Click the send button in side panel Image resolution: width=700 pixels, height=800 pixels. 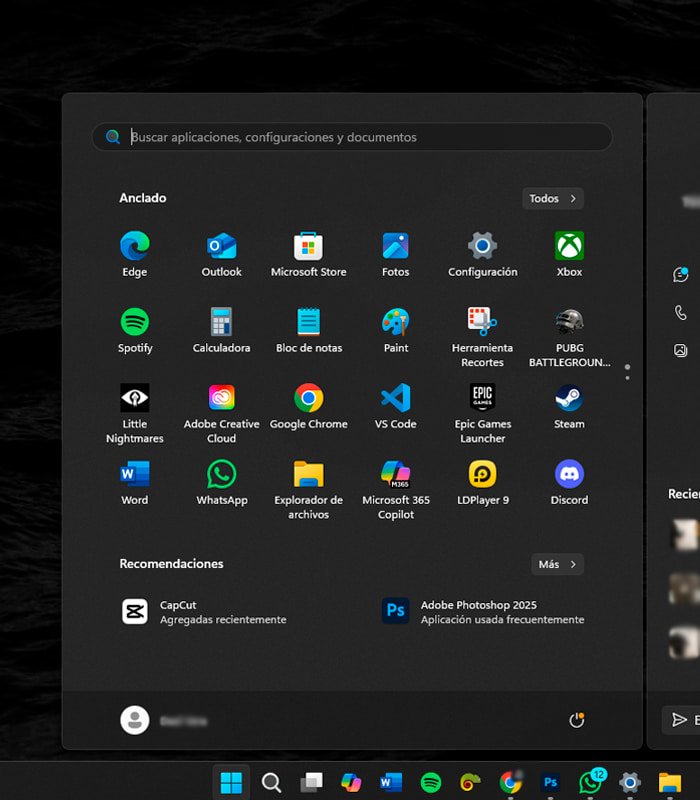coord(682,719)
